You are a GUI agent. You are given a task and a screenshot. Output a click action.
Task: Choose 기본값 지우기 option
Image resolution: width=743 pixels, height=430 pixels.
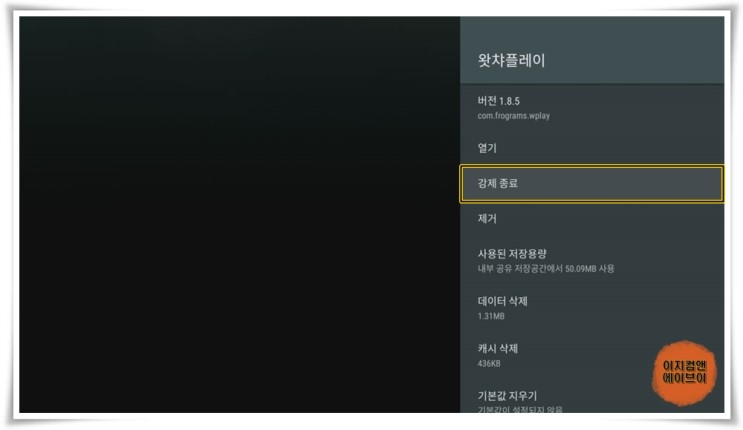592,398
